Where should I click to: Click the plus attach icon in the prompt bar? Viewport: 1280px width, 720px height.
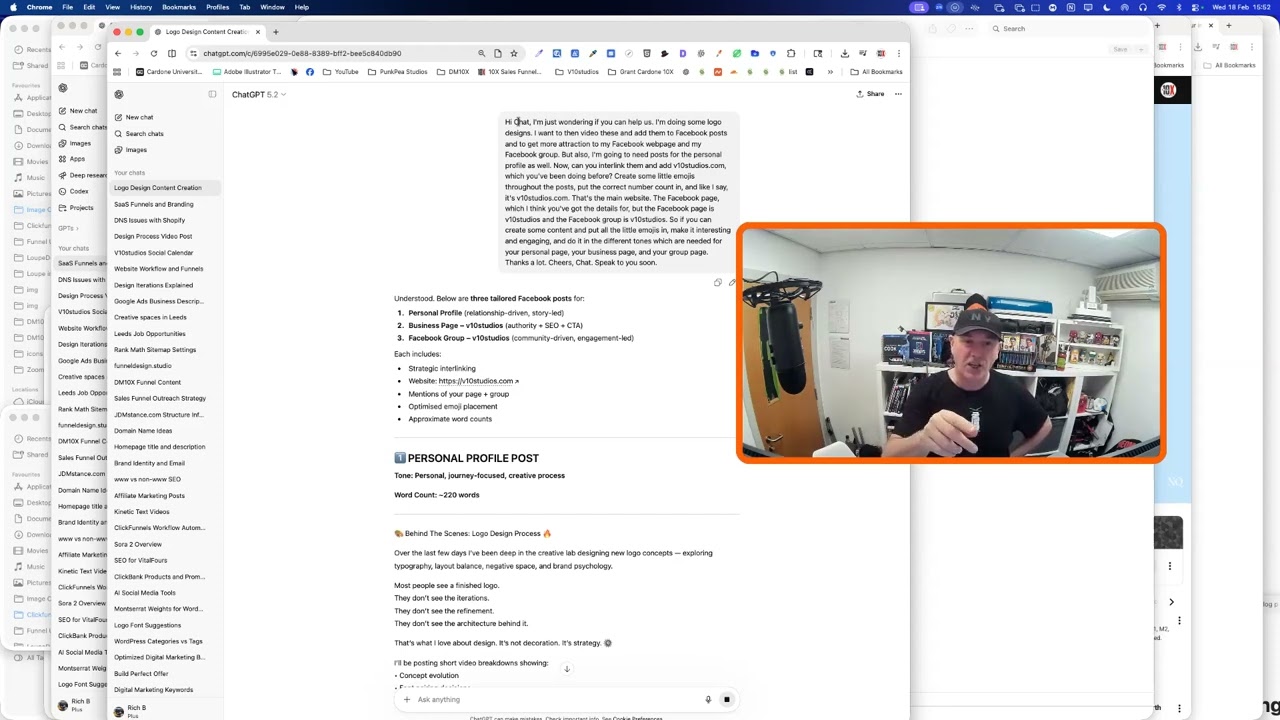[406, 699]
